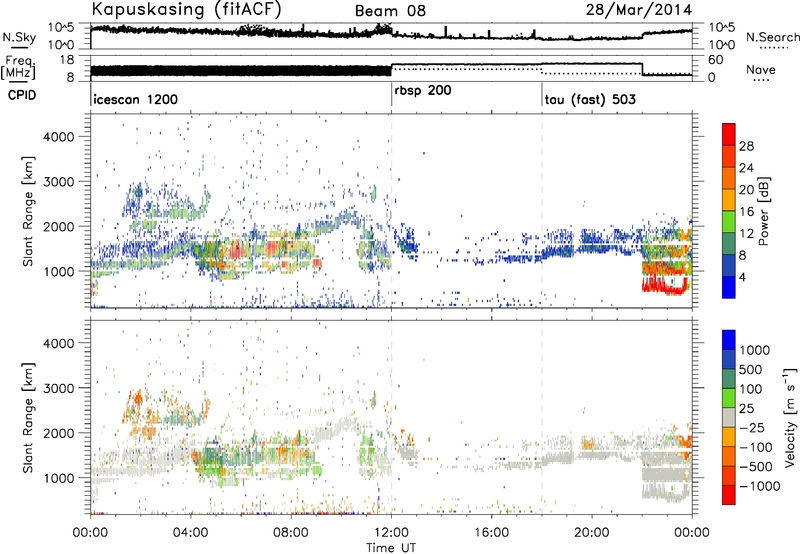800x554 pixels.
Task: Click the left '18' frequency axis tick label
Action: click(x=67, y=60)
